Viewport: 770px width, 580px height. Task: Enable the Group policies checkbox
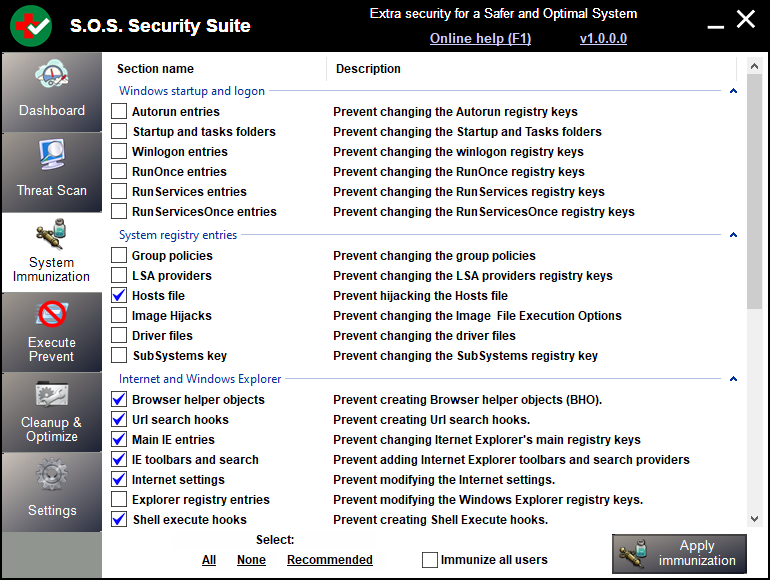pos(119,255)
